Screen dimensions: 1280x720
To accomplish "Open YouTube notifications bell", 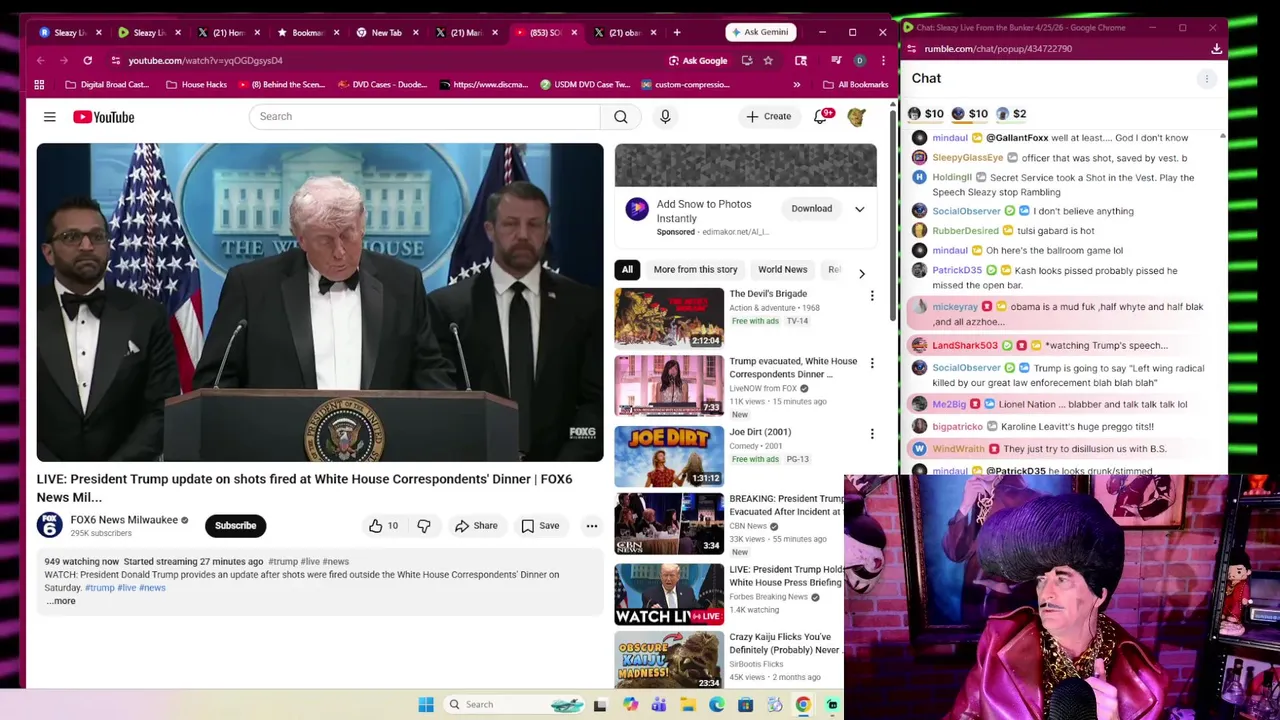I will pos(821,116).
